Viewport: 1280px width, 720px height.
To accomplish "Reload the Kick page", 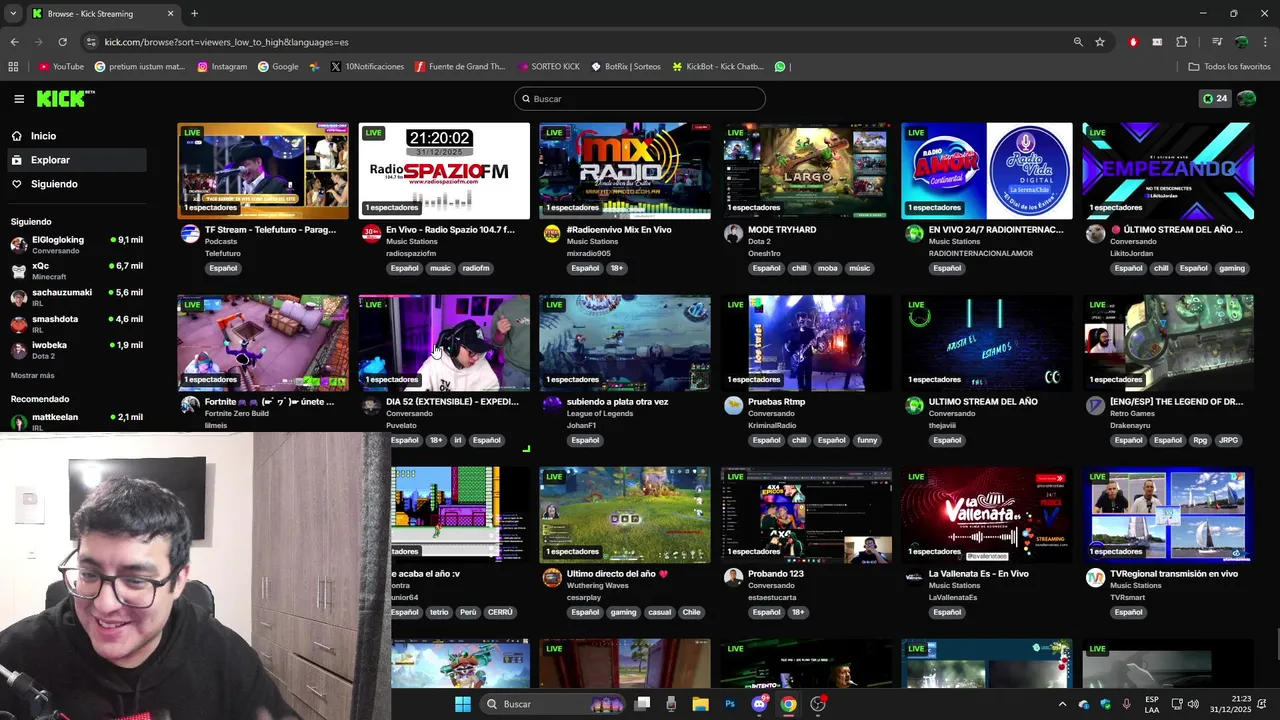I will click(62, 42).
